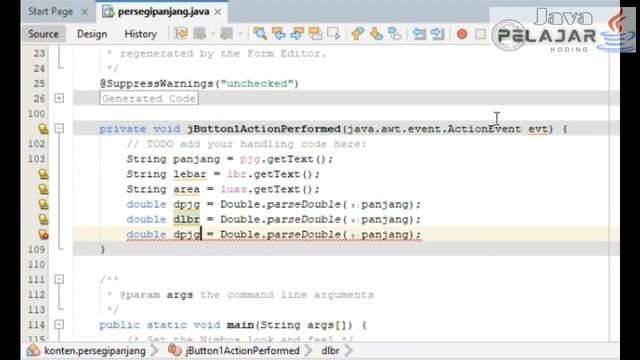Collapse the Javadoc comment fold at line 111

(59, 279)
